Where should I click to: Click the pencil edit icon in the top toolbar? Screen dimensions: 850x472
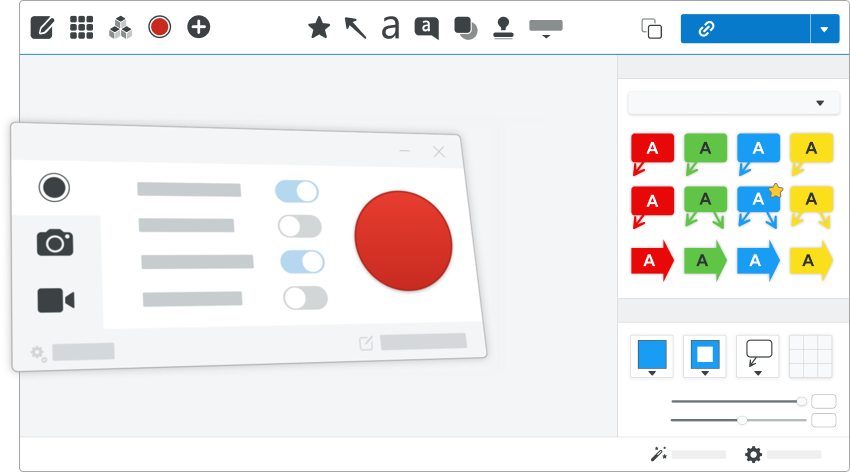tap(42, 27)
